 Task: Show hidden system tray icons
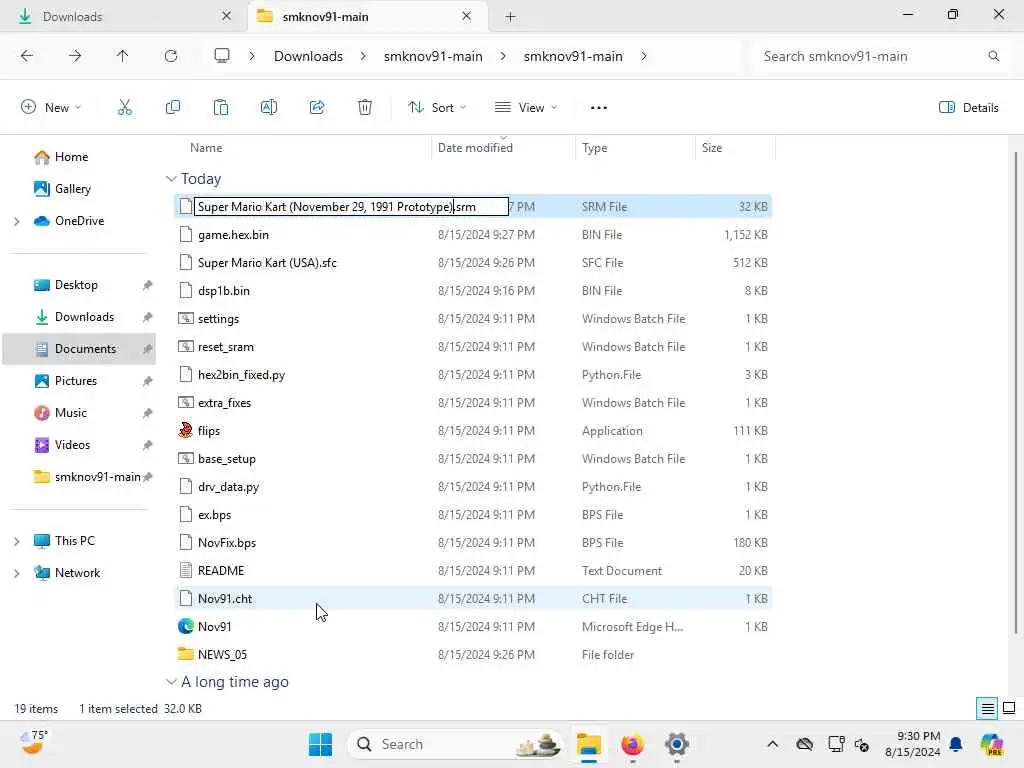point(773,744)
